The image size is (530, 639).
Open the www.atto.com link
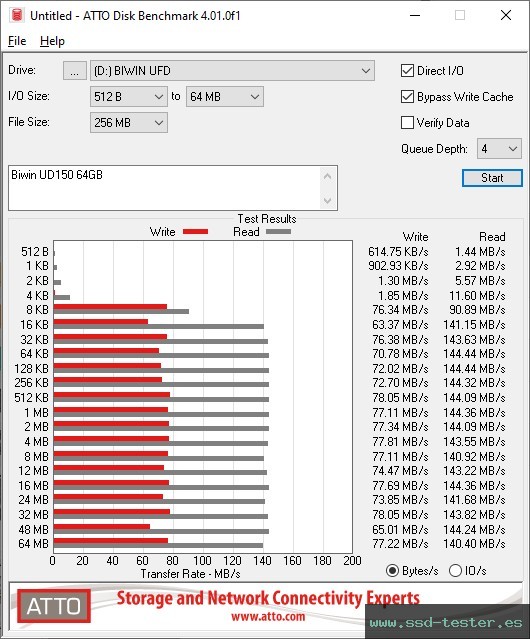pos(268,616)
